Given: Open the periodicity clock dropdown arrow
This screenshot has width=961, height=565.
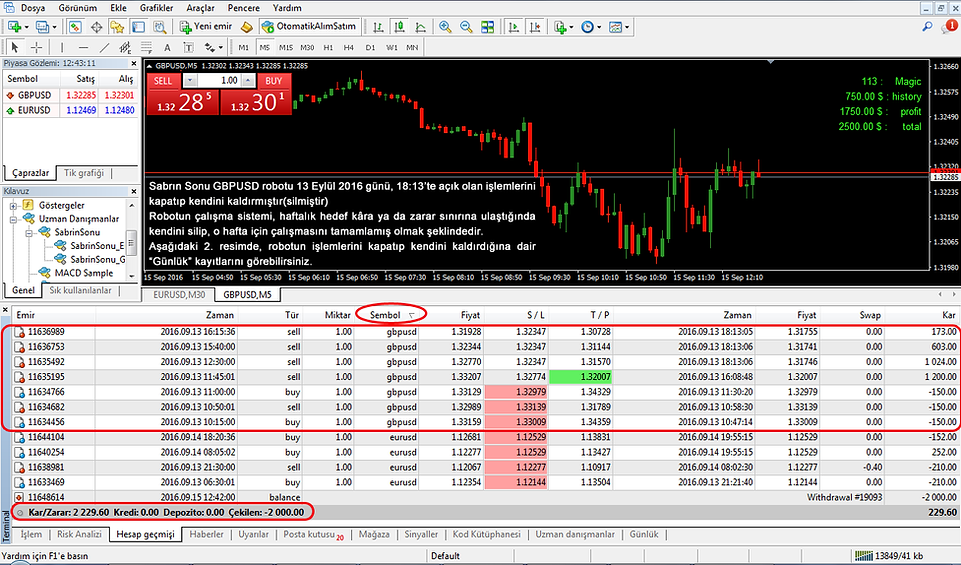Looking at the screenshot, I should (x=599, y=27).
